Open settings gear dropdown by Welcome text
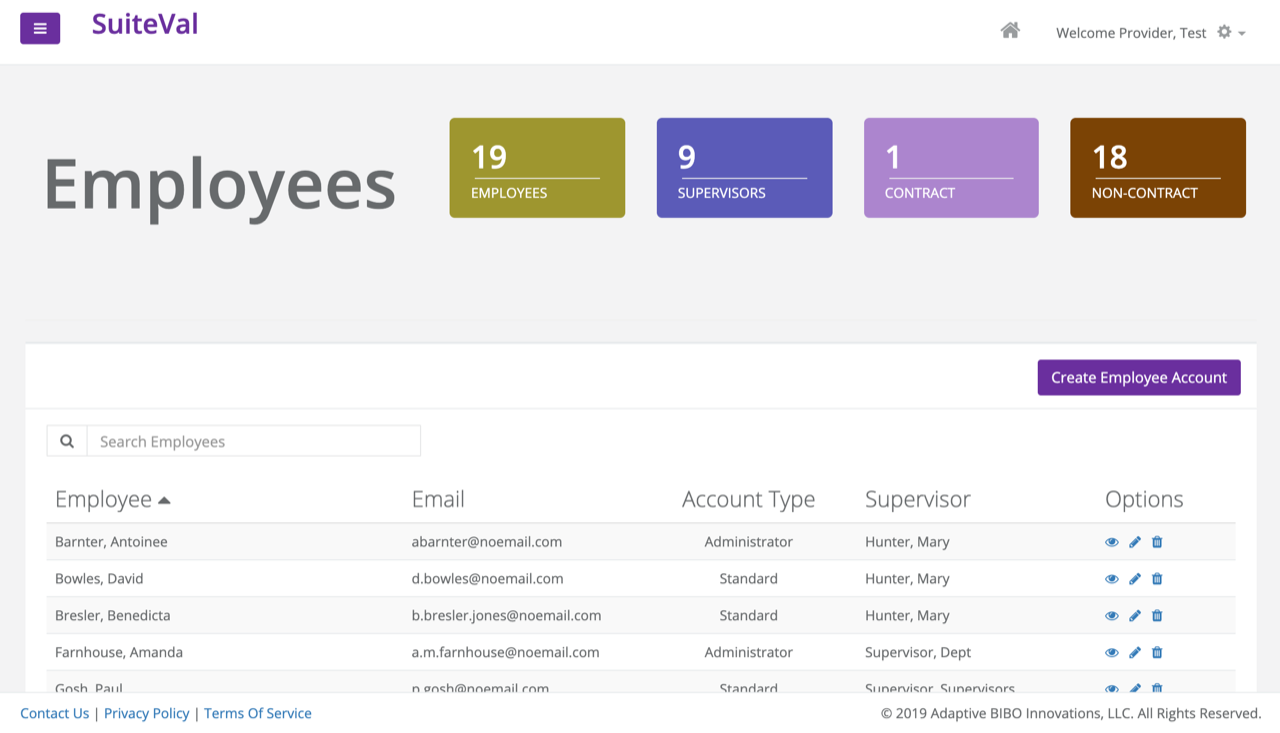 pos(1230,33)
